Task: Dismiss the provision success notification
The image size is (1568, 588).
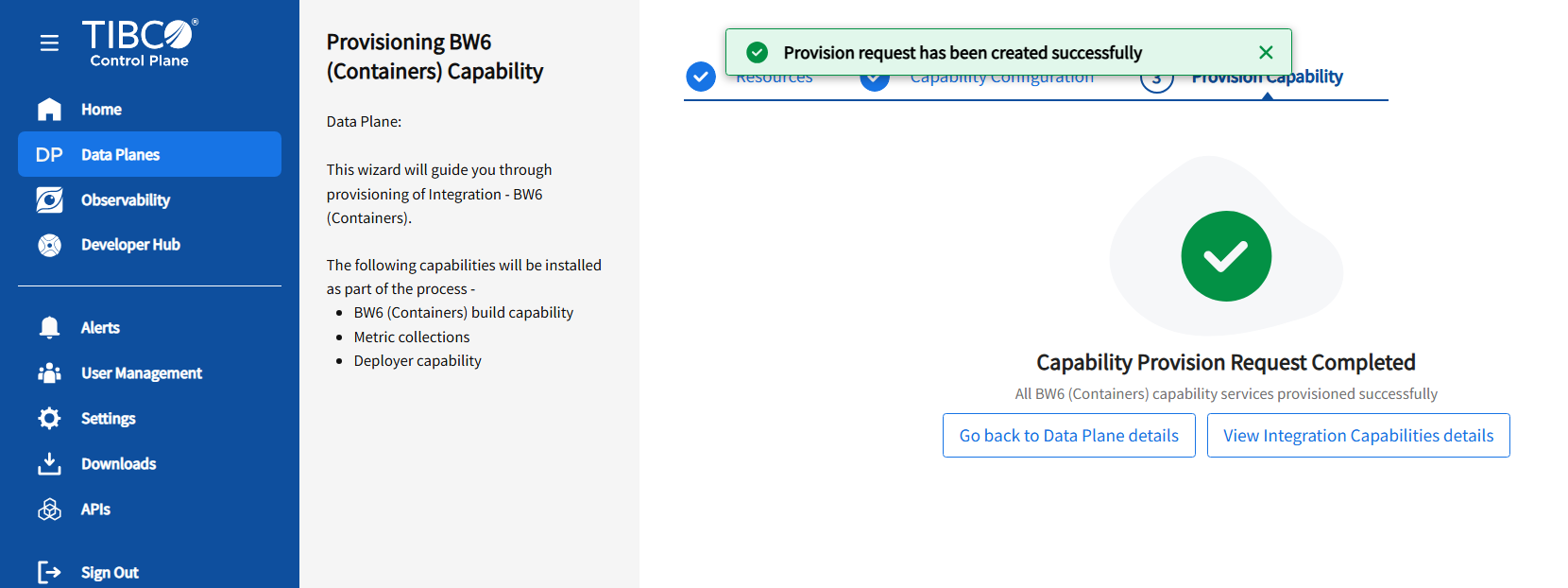Action: (x=1266, y=53)
